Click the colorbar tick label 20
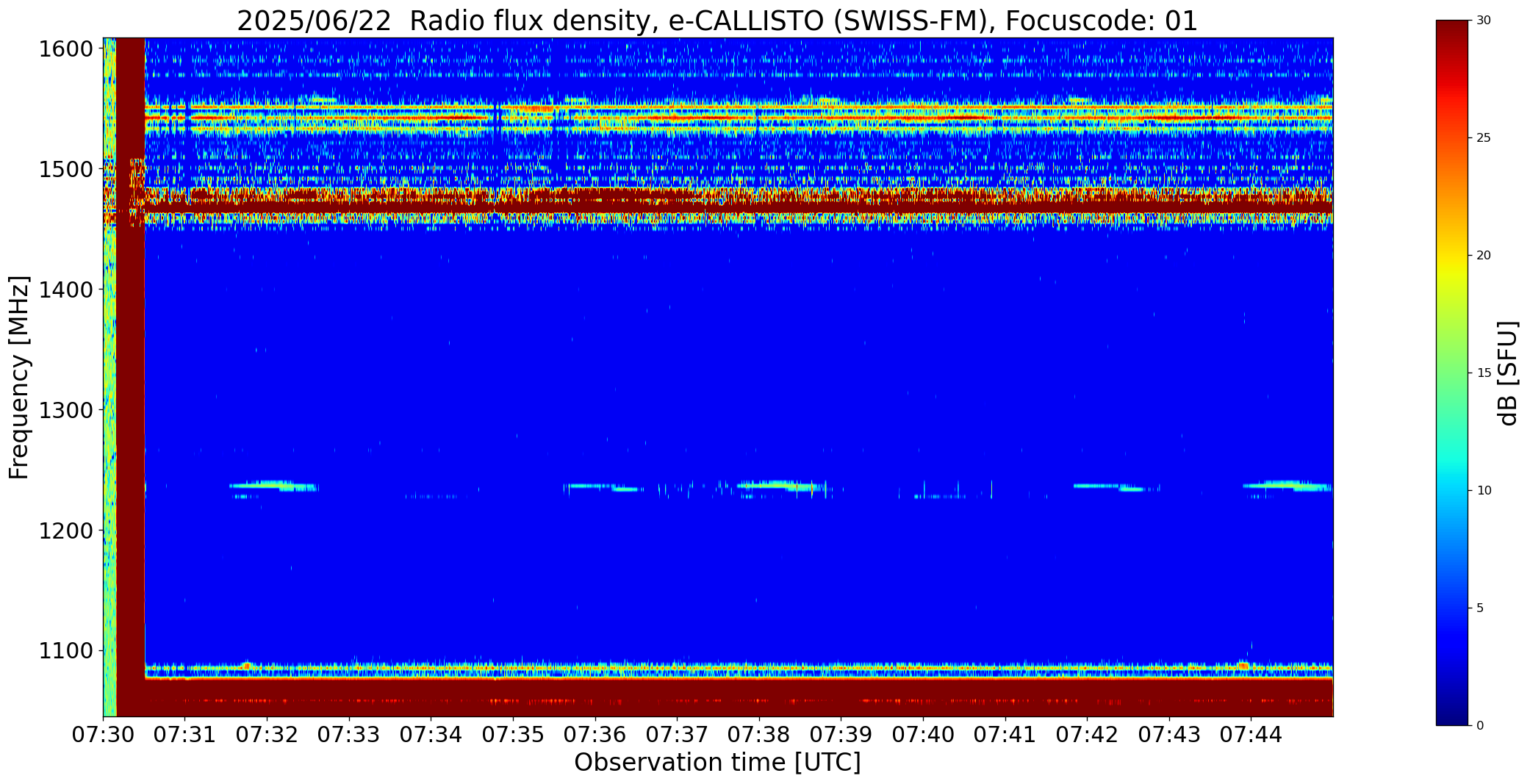 point(1484,256)
